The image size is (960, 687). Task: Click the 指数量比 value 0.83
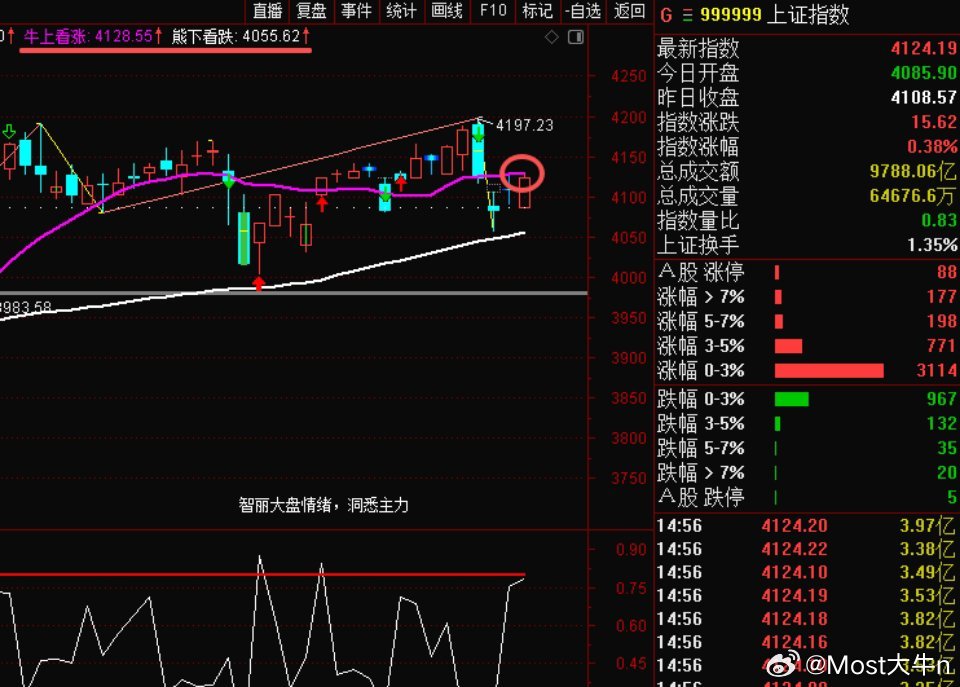coord(939,220)
